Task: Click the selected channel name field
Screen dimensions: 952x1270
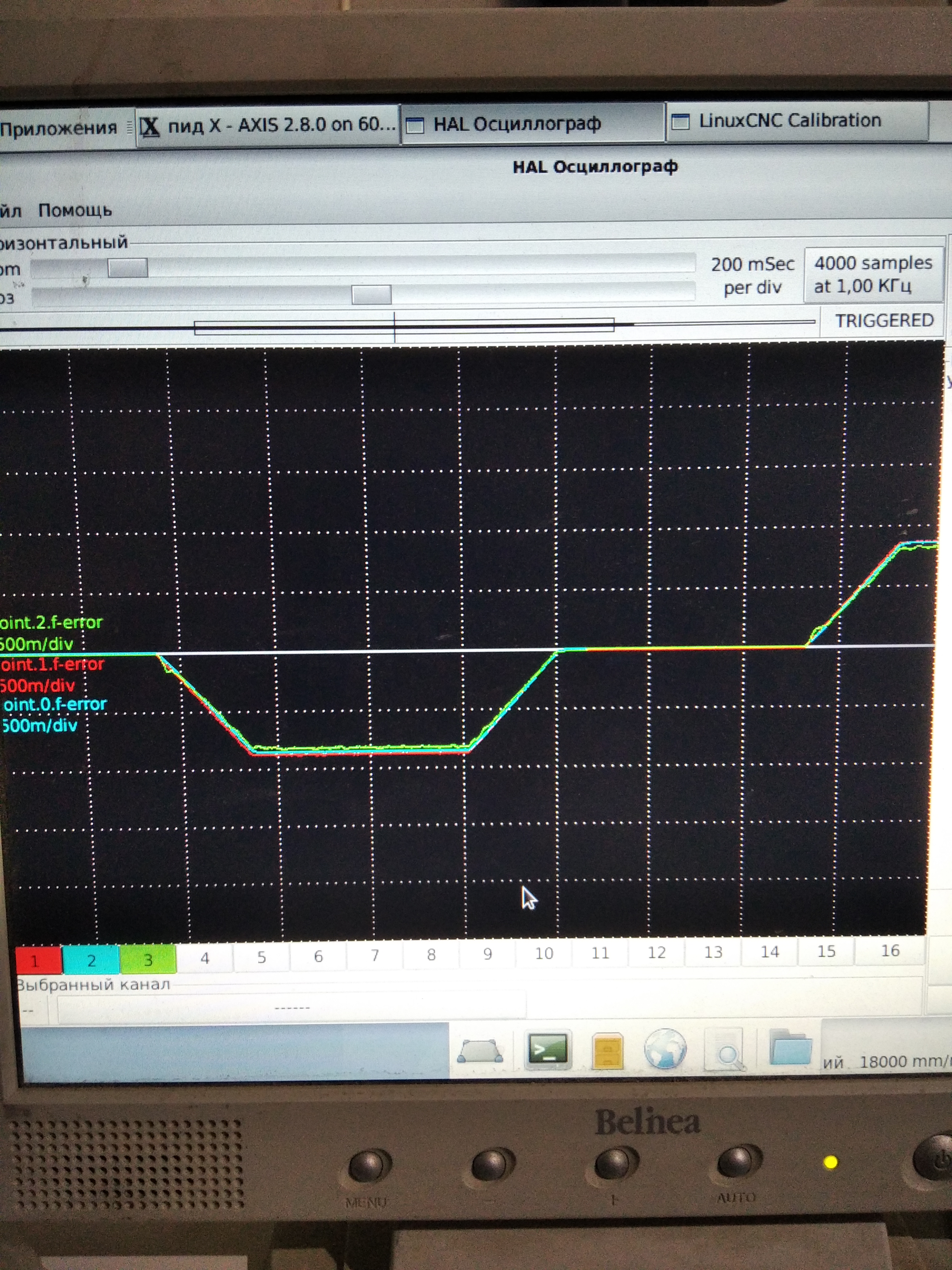Action: (x=292, y=1008)
